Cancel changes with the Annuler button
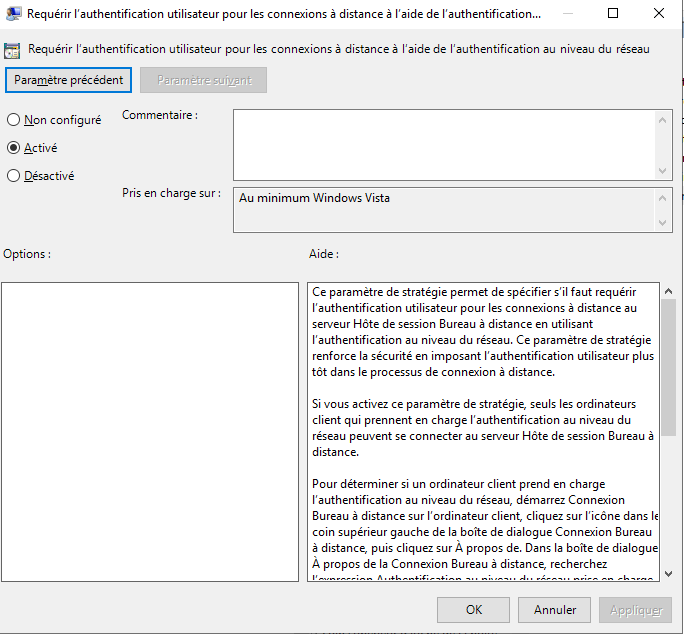Screen dimensions: 684x634 [x=555, y=610]
